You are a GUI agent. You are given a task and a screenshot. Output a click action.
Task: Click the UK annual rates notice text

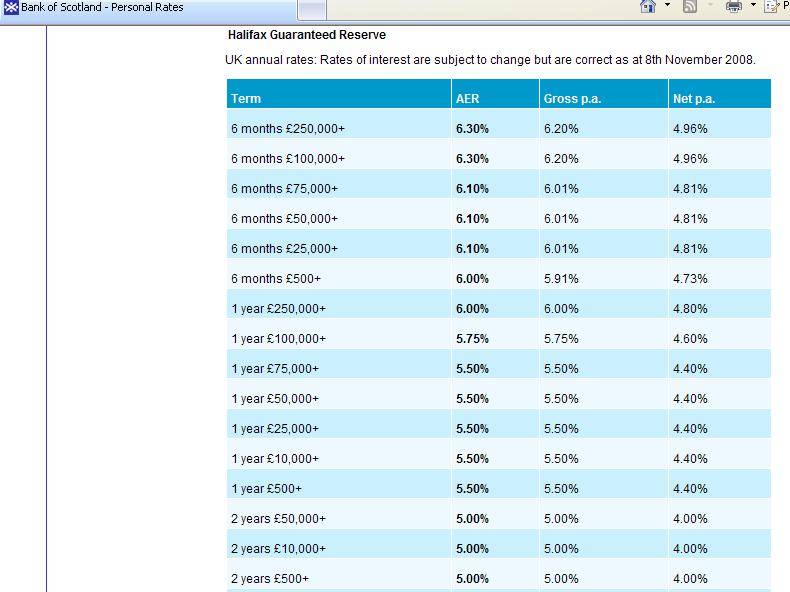coord(490,60)
